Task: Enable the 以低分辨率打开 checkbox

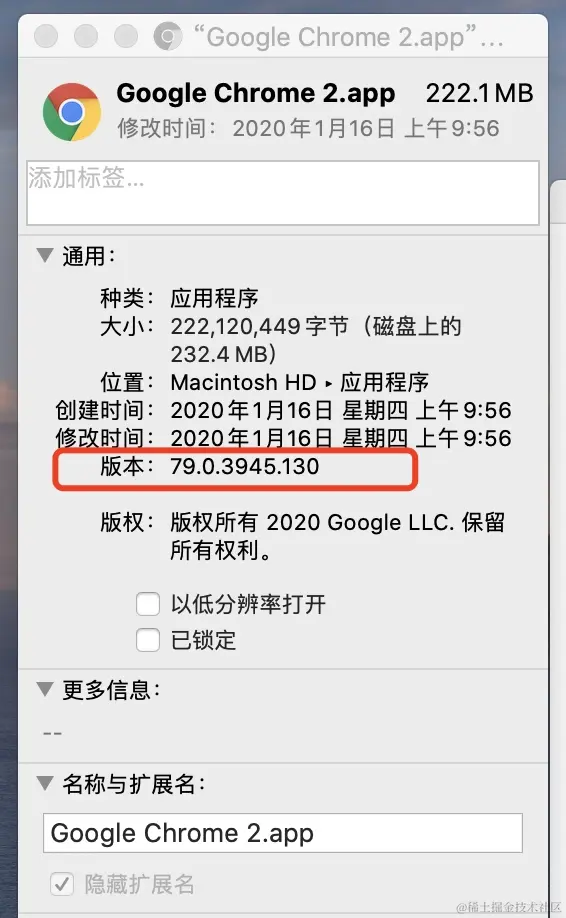Action: [x=148, y=604]
